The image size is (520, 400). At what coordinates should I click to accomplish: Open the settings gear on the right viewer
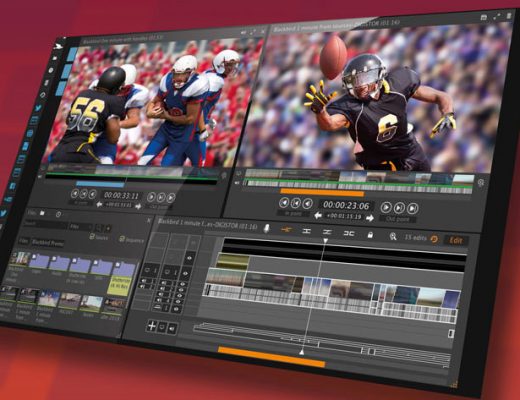(481, 183)
